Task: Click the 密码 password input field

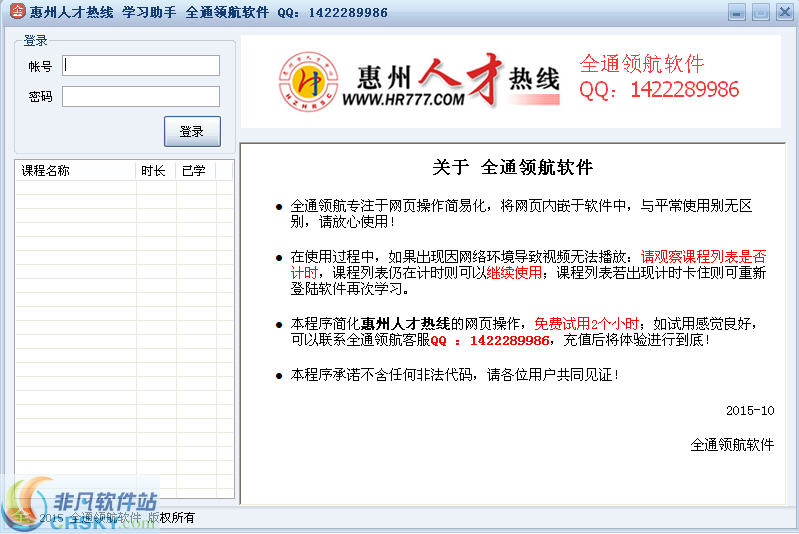Action: [141, 96]
